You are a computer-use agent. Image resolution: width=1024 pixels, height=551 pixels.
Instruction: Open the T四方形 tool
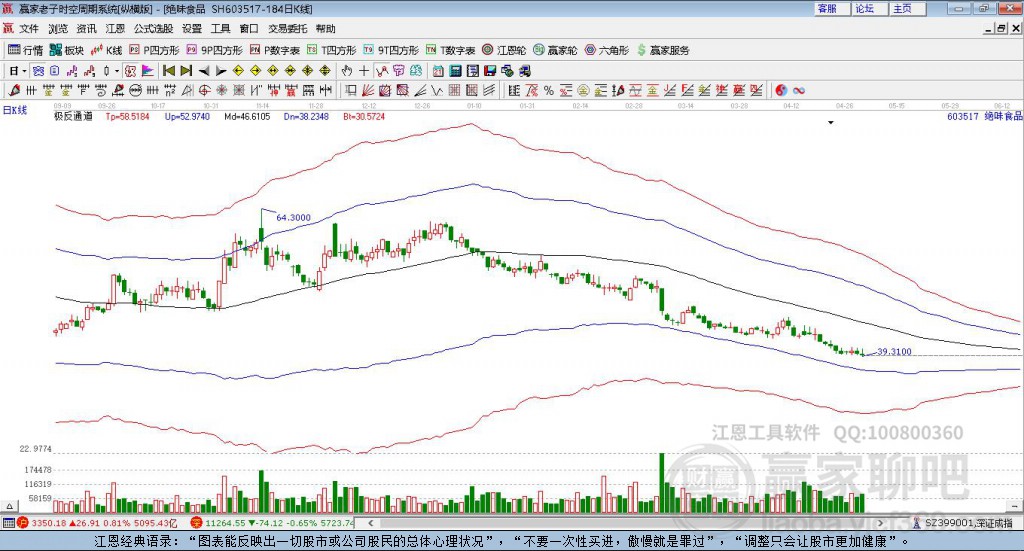click(332, 50)
